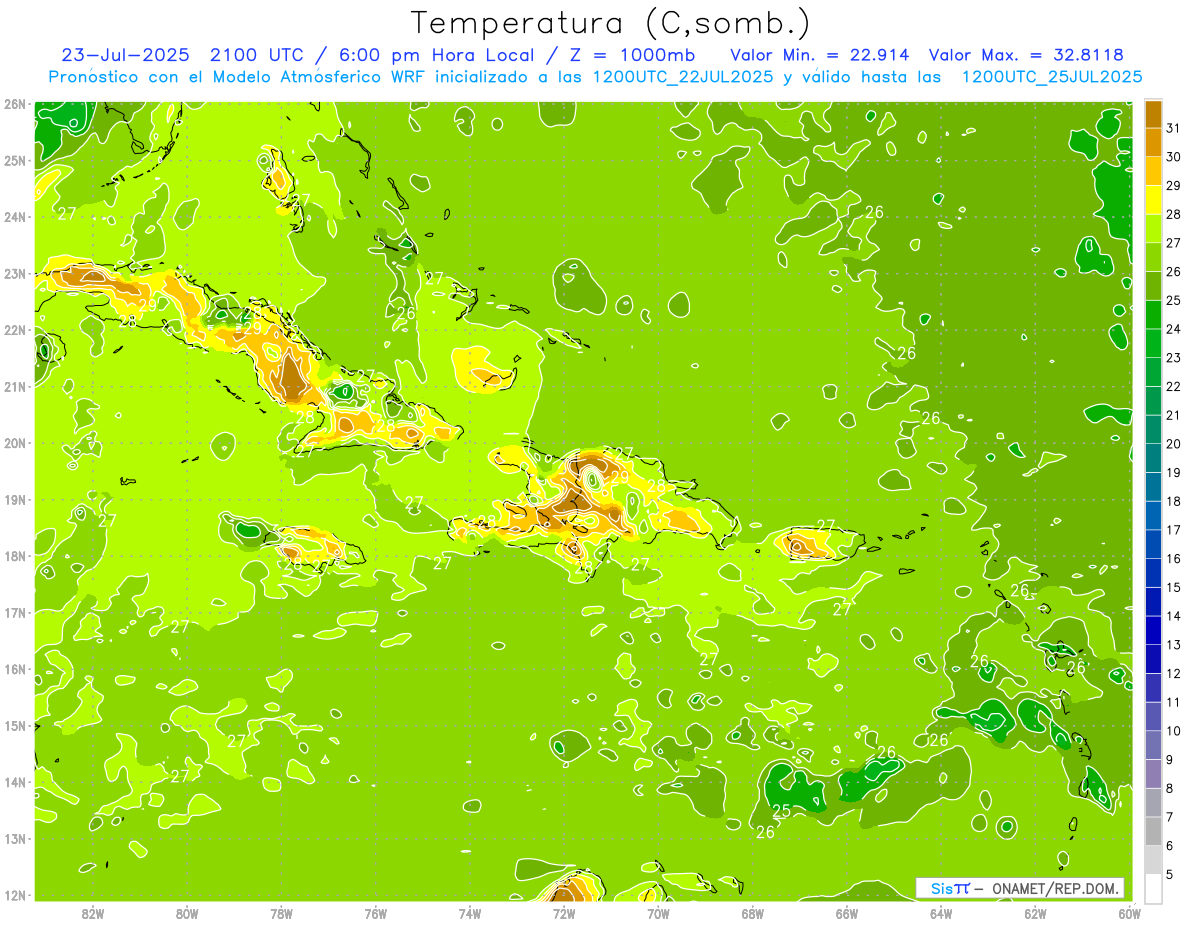The height and width of the screenshot is (927, 1200).
Task: Click the color bar label "15"
Action: [1173, 588]
